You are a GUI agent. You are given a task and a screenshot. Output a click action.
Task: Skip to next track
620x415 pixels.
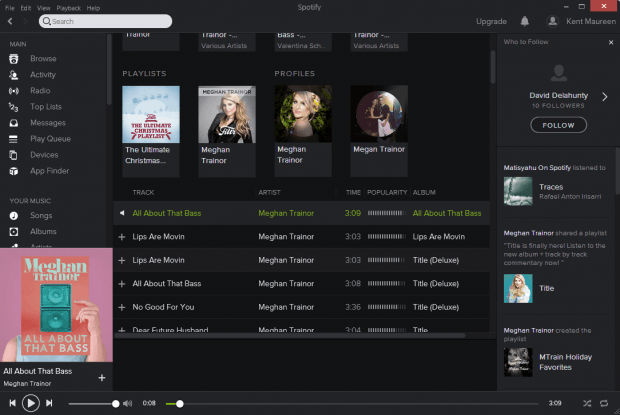(x=49, y=403)
